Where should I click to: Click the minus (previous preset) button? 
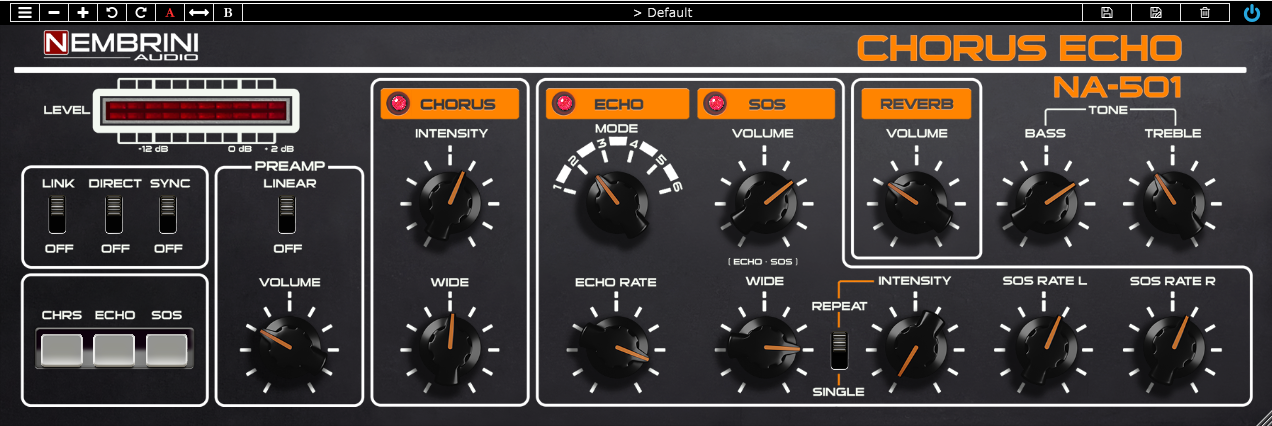point(54,13)
